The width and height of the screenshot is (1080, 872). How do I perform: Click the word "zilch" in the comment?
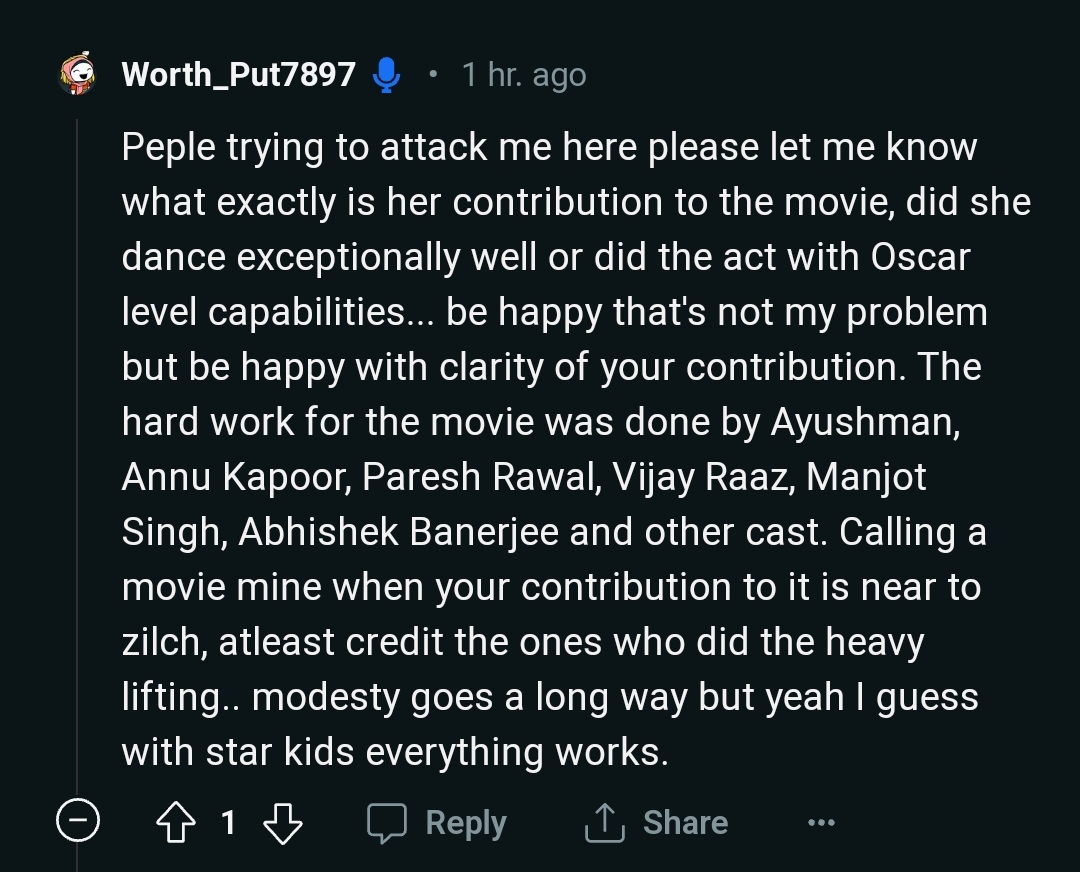coord(163,642)
